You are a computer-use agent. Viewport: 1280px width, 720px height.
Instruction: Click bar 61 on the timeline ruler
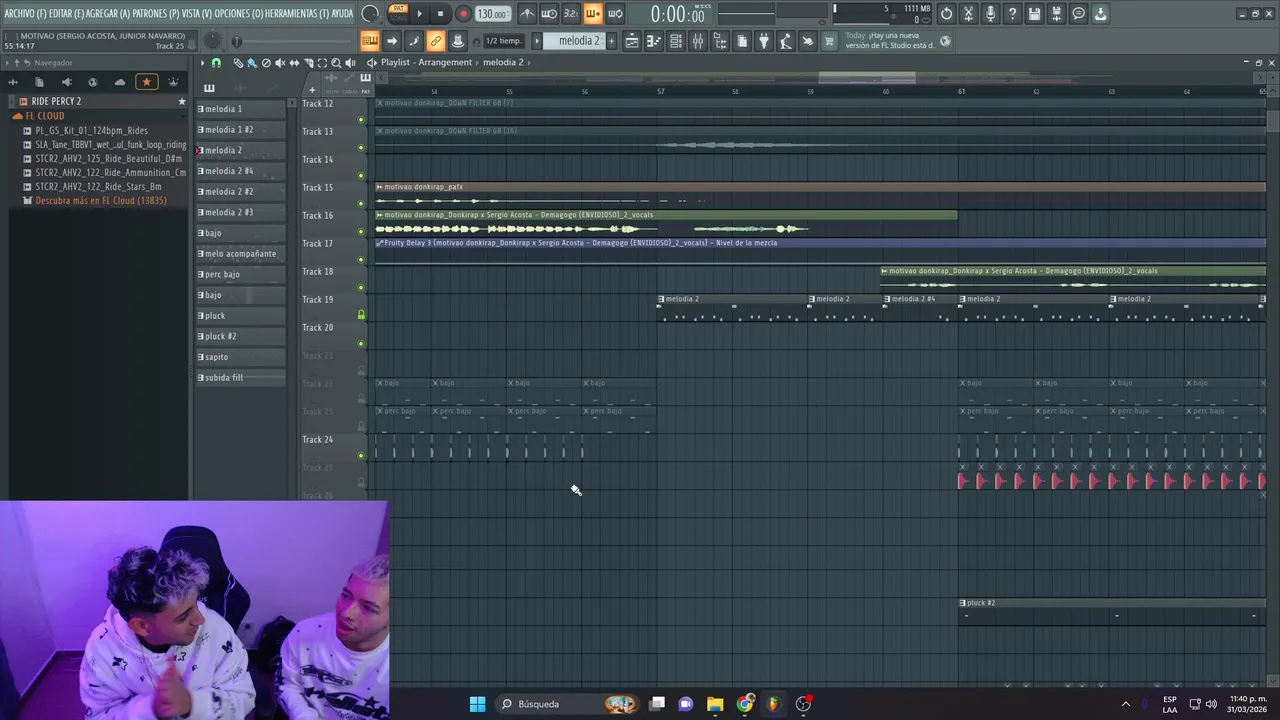coord(961,91)
